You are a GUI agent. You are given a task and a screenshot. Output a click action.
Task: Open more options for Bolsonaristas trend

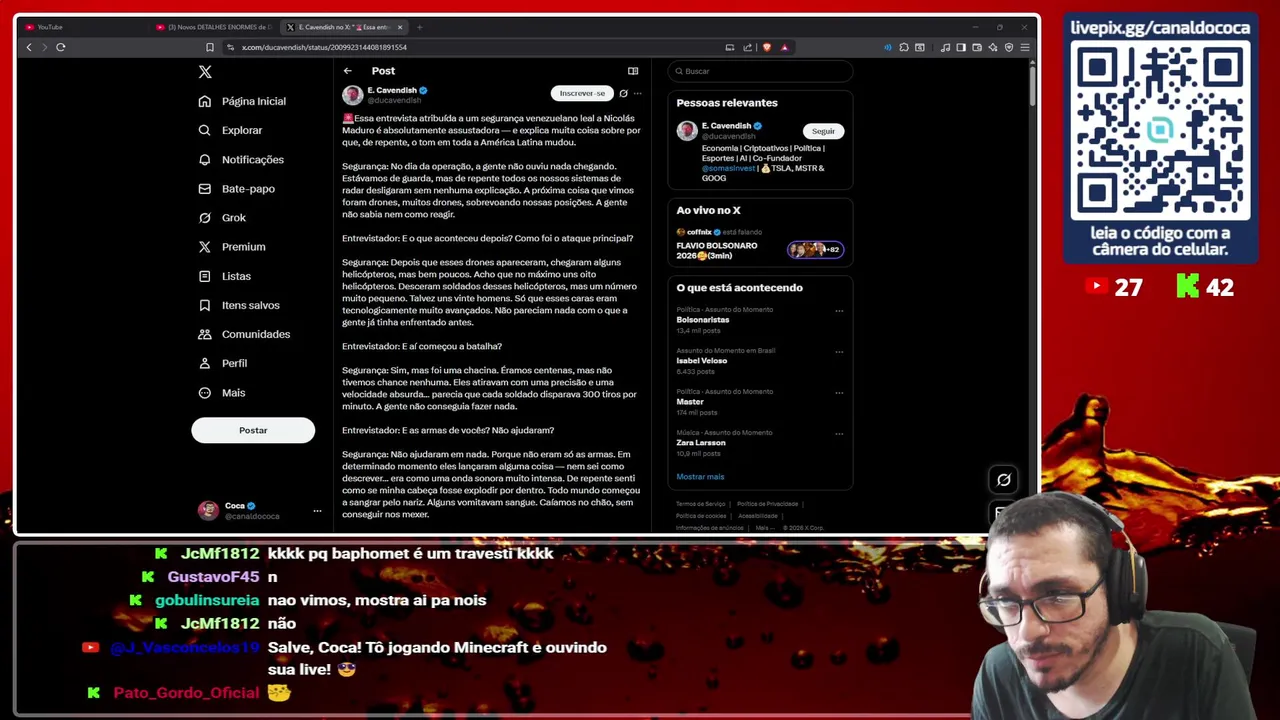click(839, 311)
